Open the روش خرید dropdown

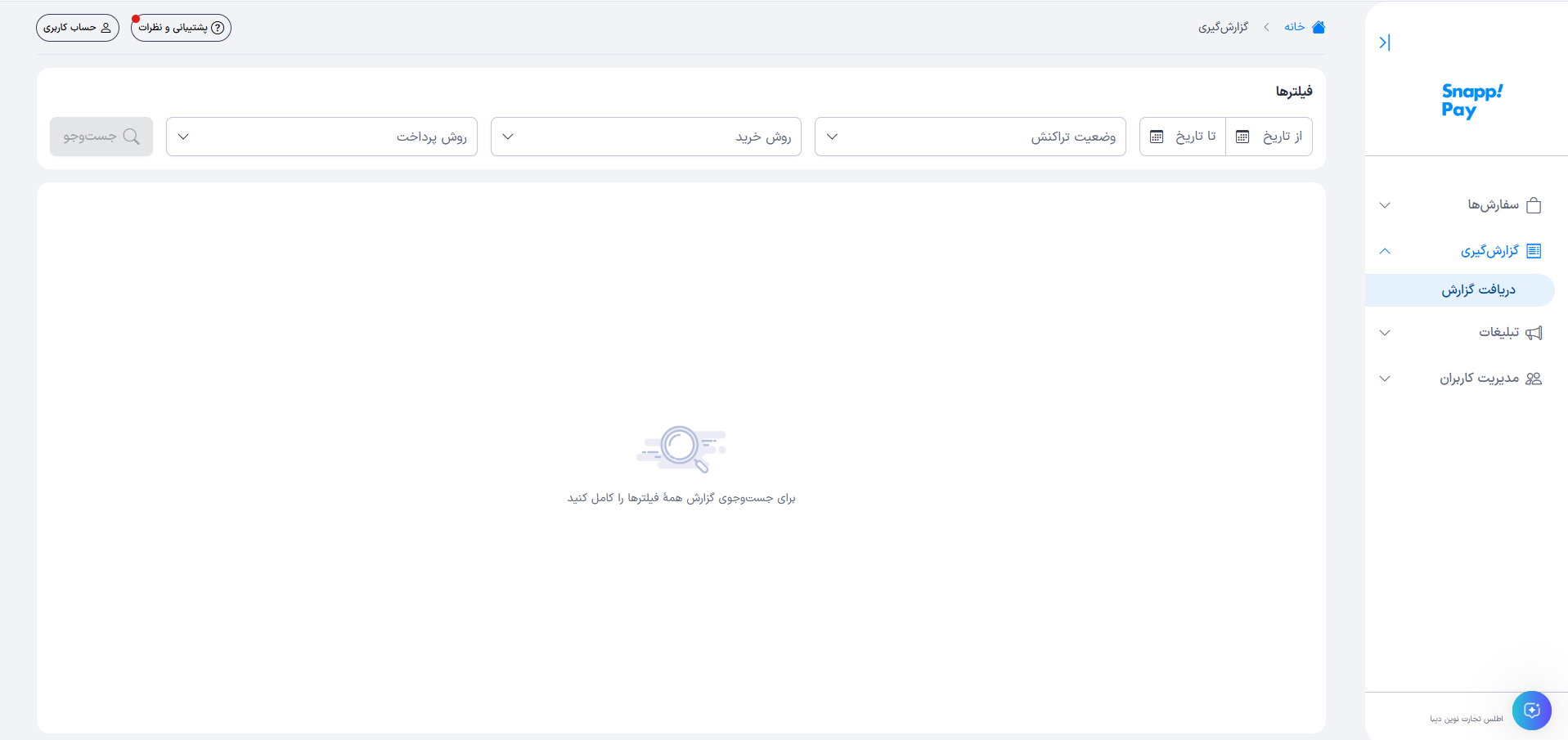(x=646, y=137)
